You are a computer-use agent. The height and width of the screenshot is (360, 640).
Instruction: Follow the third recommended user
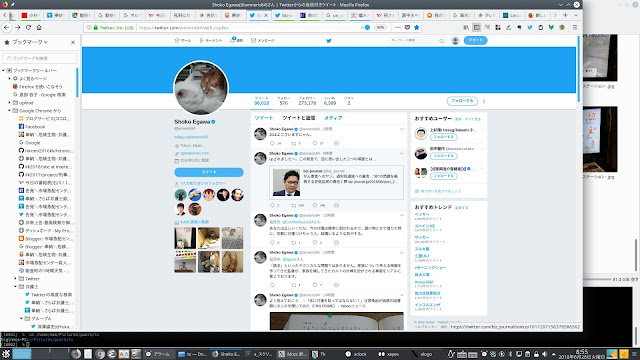tap(443, 176)
